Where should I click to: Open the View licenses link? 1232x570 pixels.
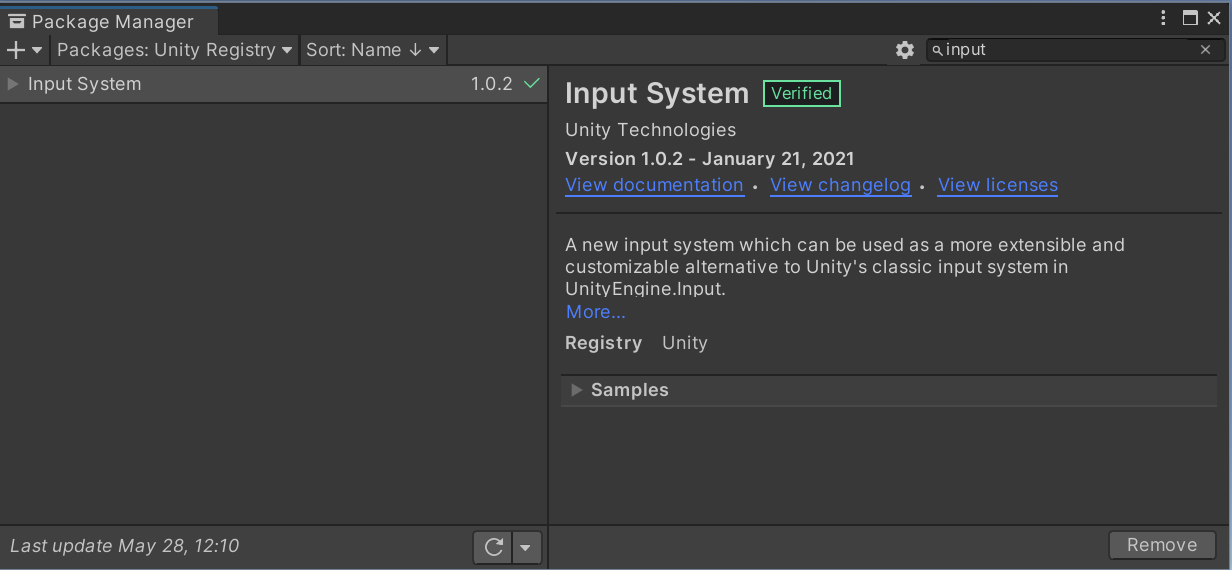[x=998, y=185]
